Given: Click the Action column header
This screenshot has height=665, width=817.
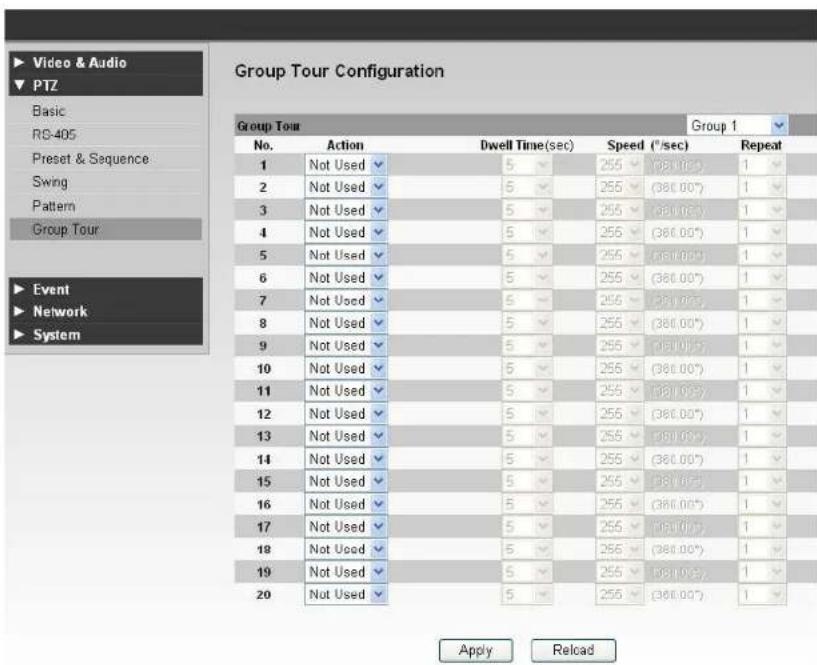Looking at the screenshot, I should tap(345, 145).
